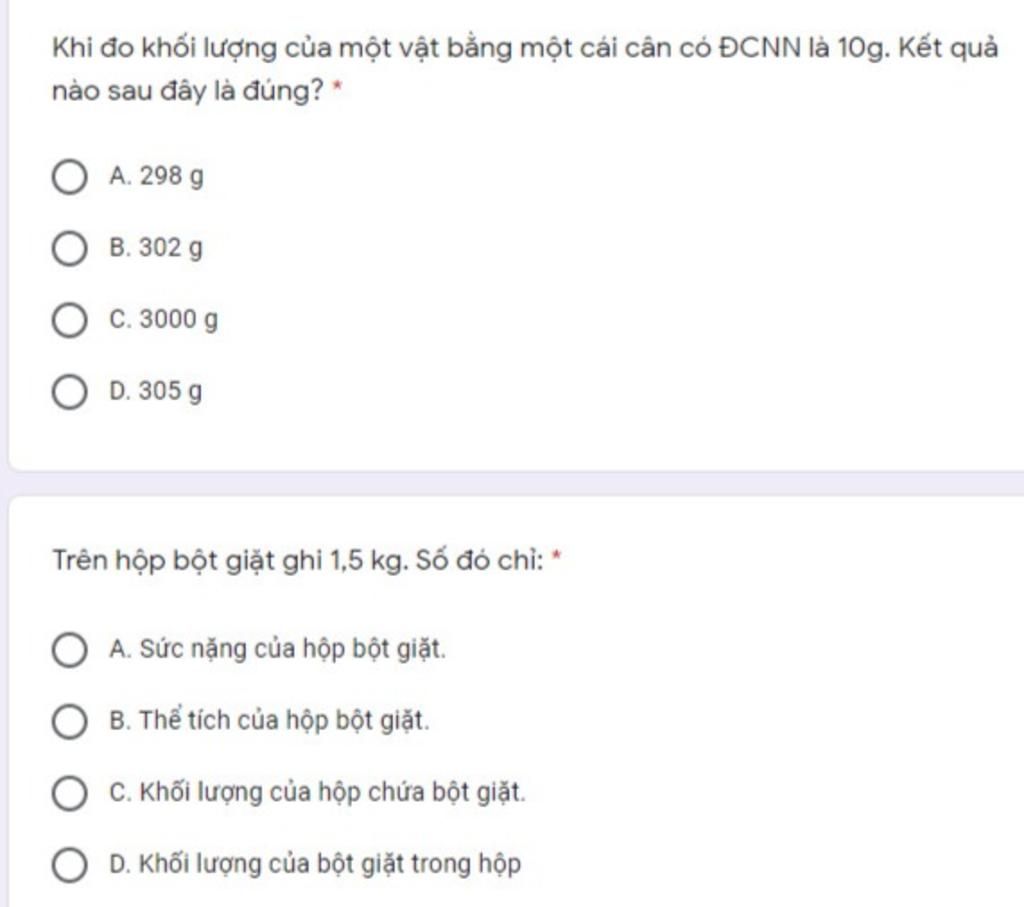Click the '305 g' answer label
This screenshot has height=907, width=1024.
(x=170, y=392)
